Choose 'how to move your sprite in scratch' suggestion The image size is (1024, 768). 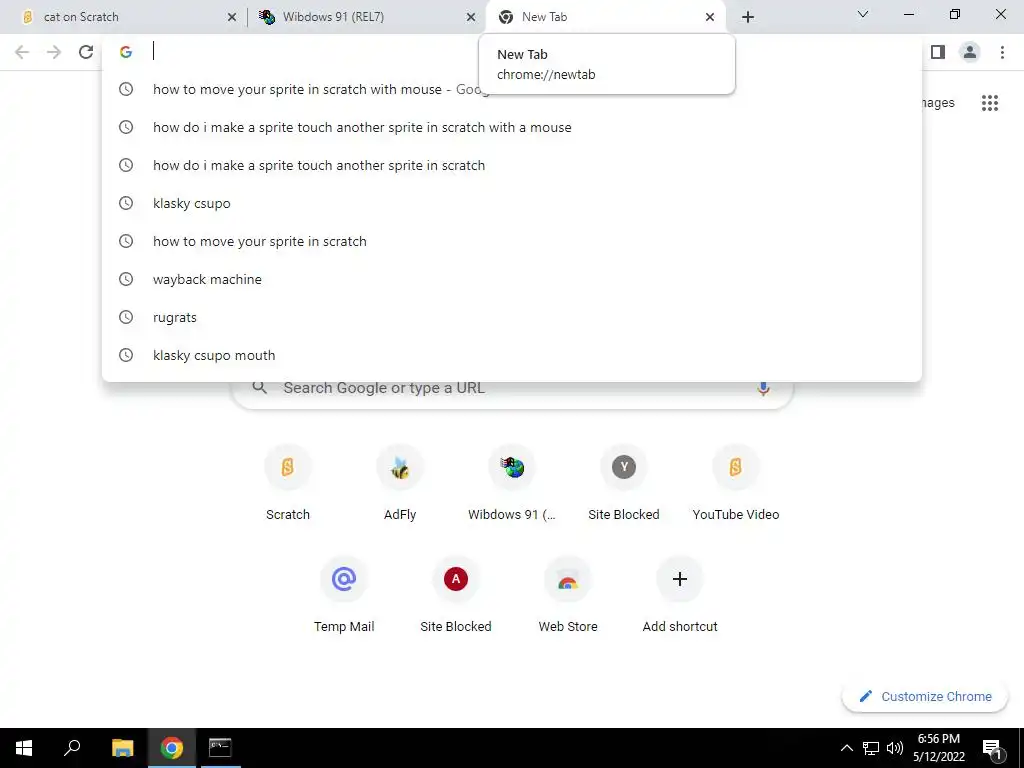[512, 241]
